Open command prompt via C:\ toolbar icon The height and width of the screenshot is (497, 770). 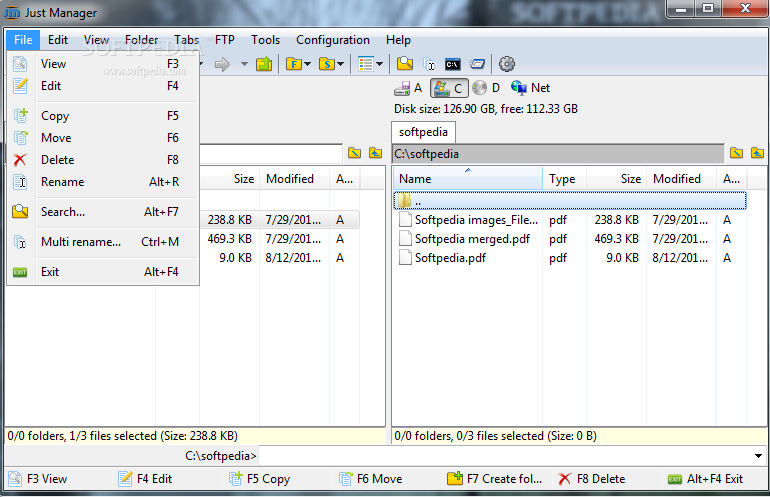[452, 64]
